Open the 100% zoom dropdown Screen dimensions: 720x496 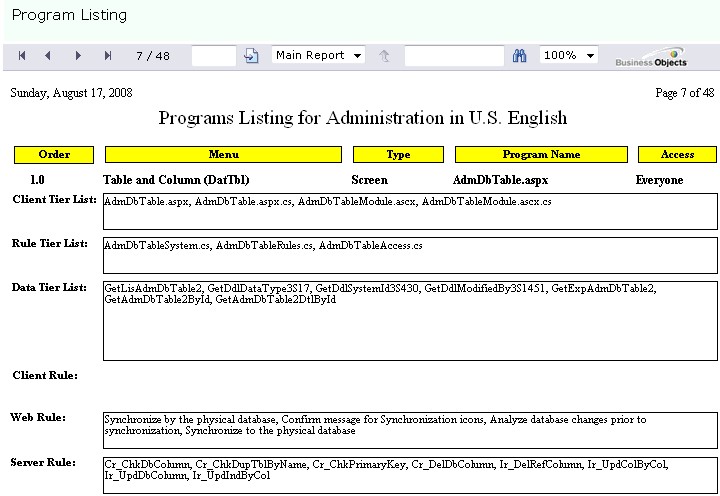(569, 56)
